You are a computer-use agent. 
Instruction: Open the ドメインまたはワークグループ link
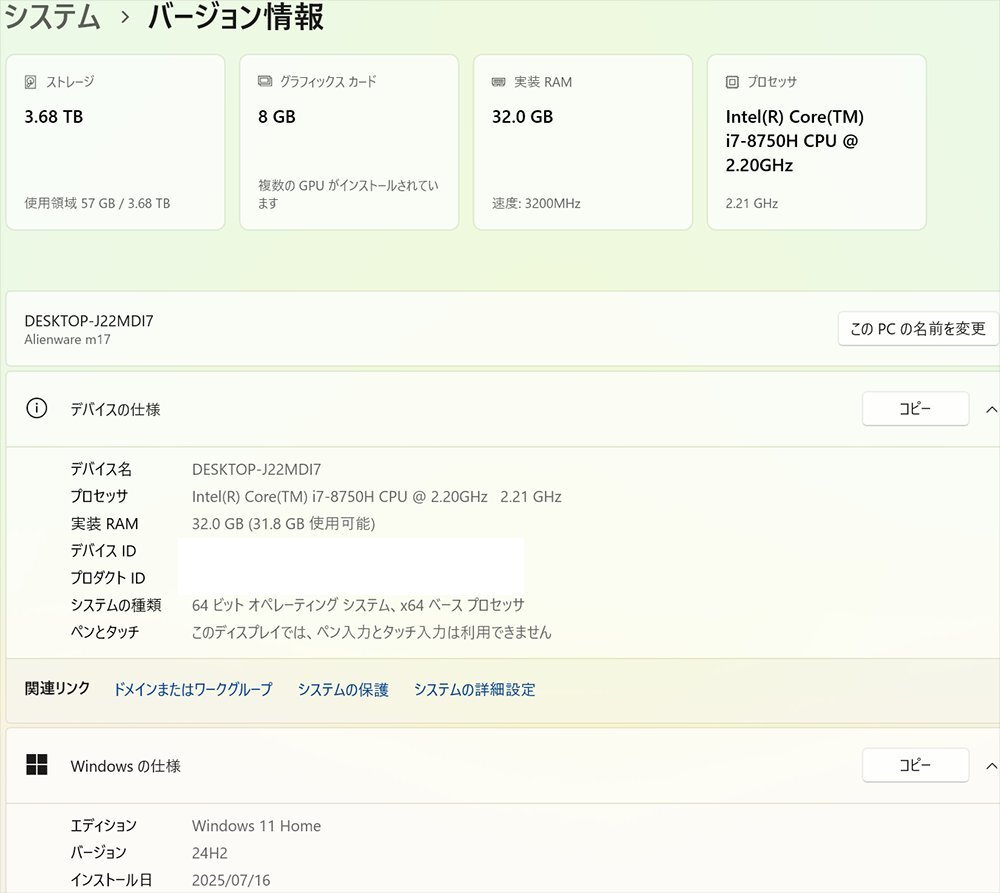(193, 689)
